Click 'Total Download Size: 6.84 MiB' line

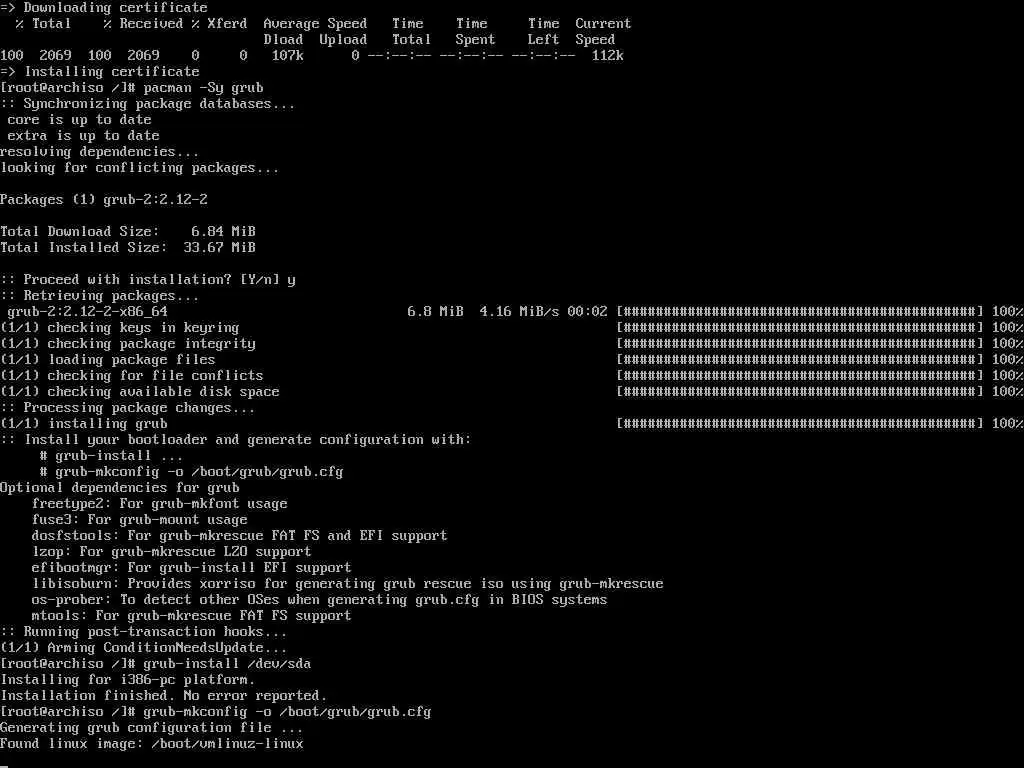[x=128, y=232]
